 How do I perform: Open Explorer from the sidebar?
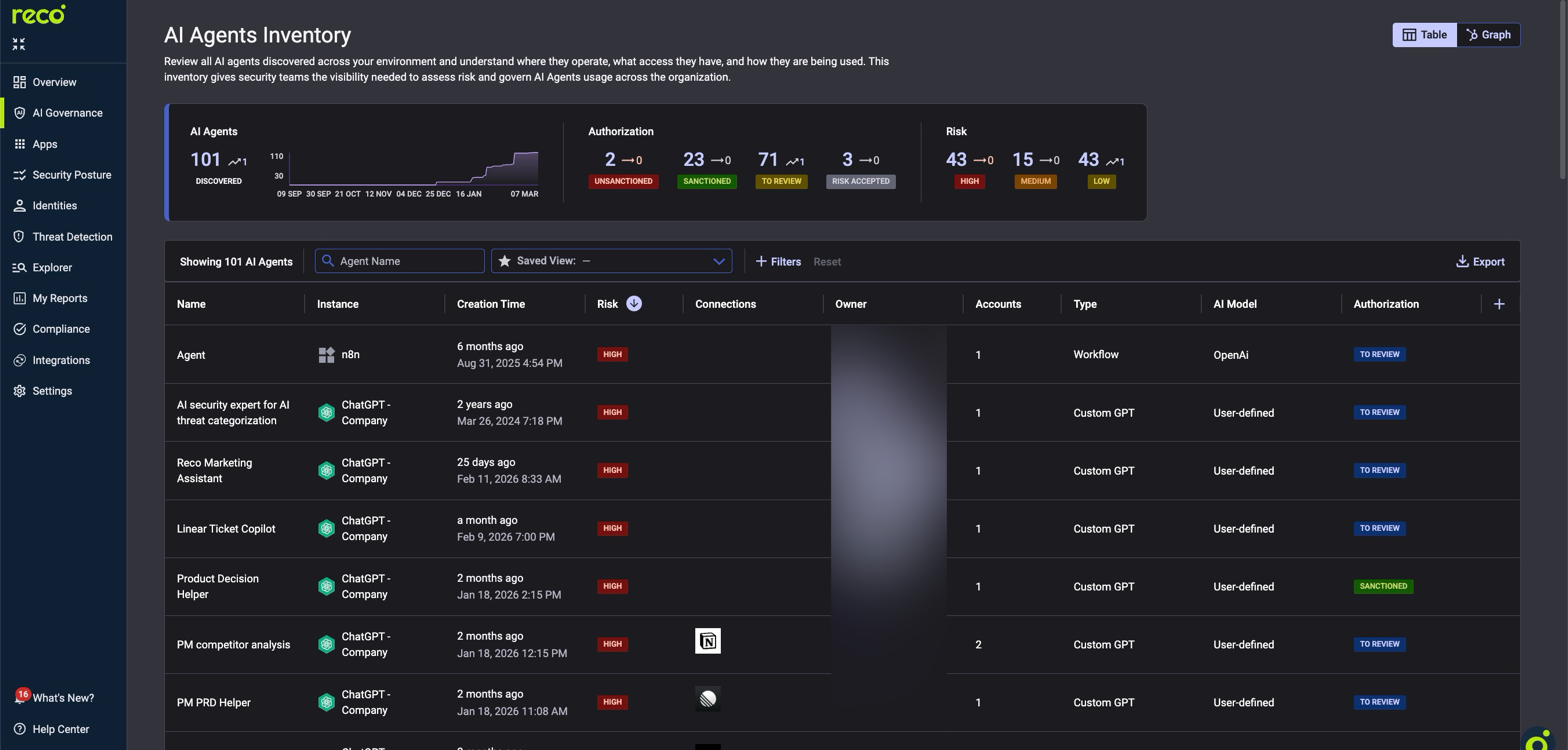tap(52, 268)
